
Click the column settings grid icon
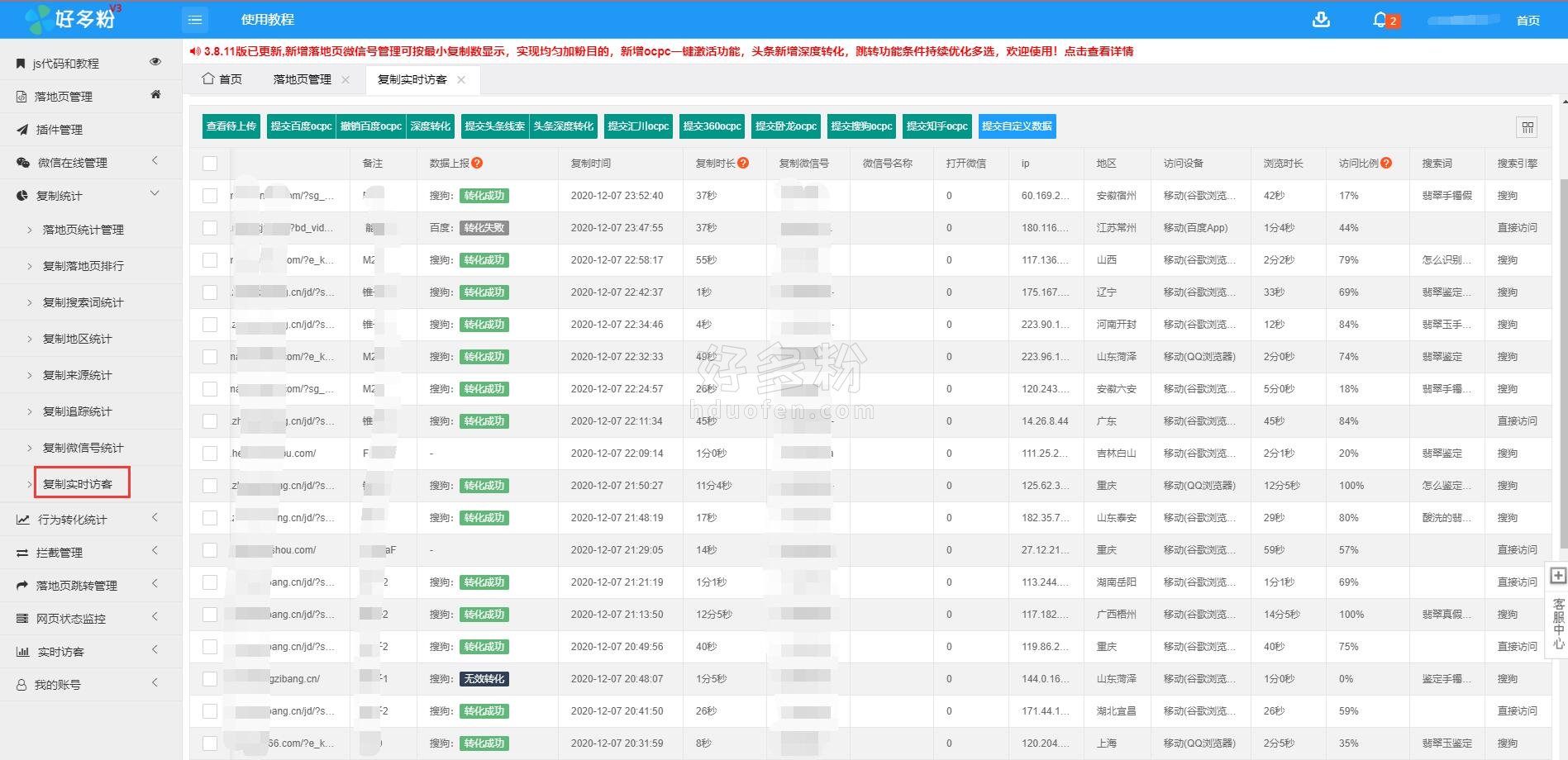[x=1527, y=127]
